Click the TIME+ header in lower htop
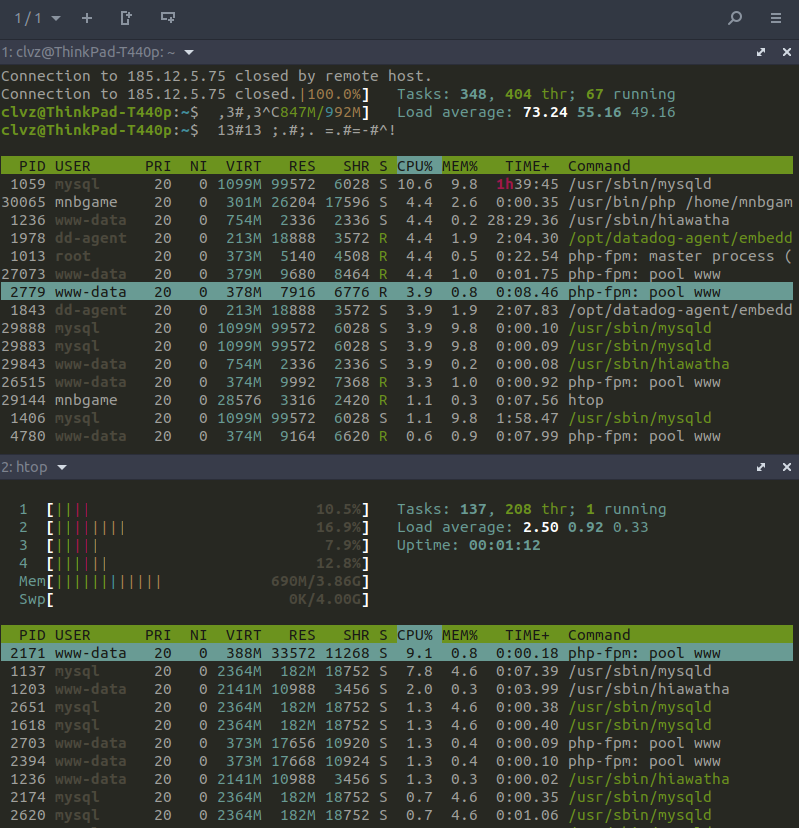This screenshot has width=799, height=828. [527, 635]
